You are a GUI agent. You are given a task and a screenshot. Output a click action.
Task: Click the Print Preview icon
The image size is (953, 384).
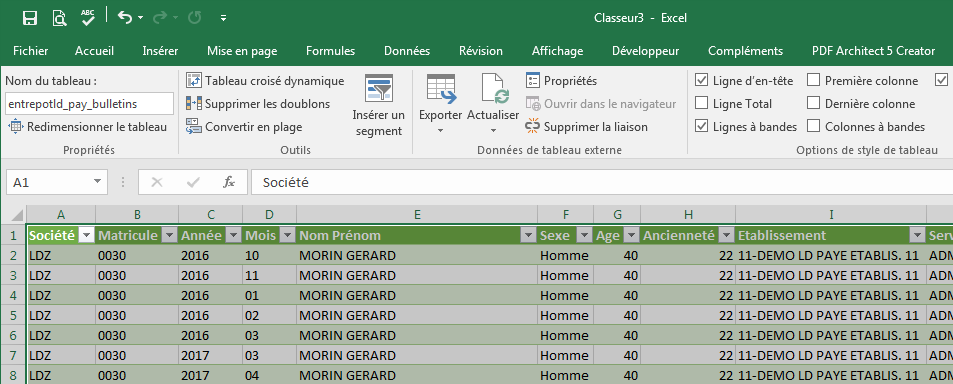[x=59, y=18]
